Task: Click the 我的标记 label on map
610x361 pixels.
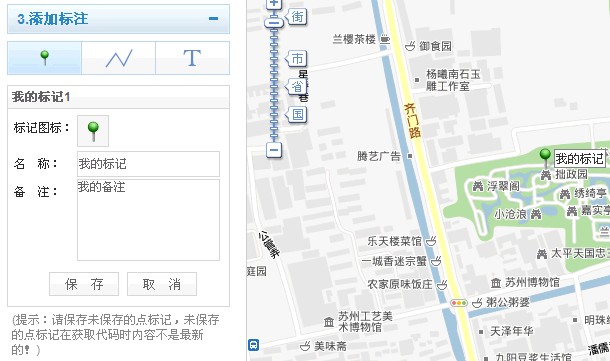Action: (580, 159)
